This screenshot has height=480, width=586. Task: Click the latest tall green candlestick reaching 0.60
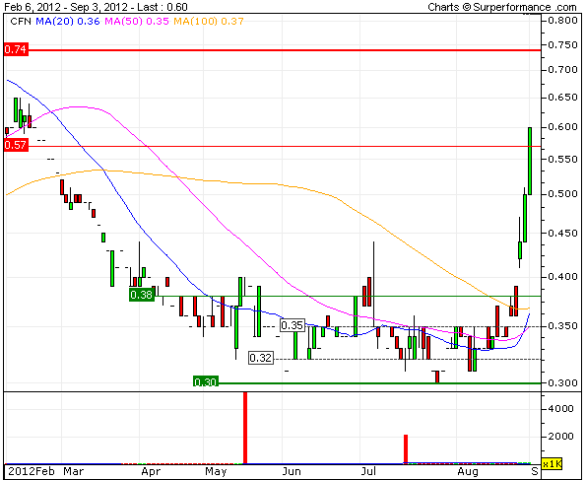click(x=530, y=161)
